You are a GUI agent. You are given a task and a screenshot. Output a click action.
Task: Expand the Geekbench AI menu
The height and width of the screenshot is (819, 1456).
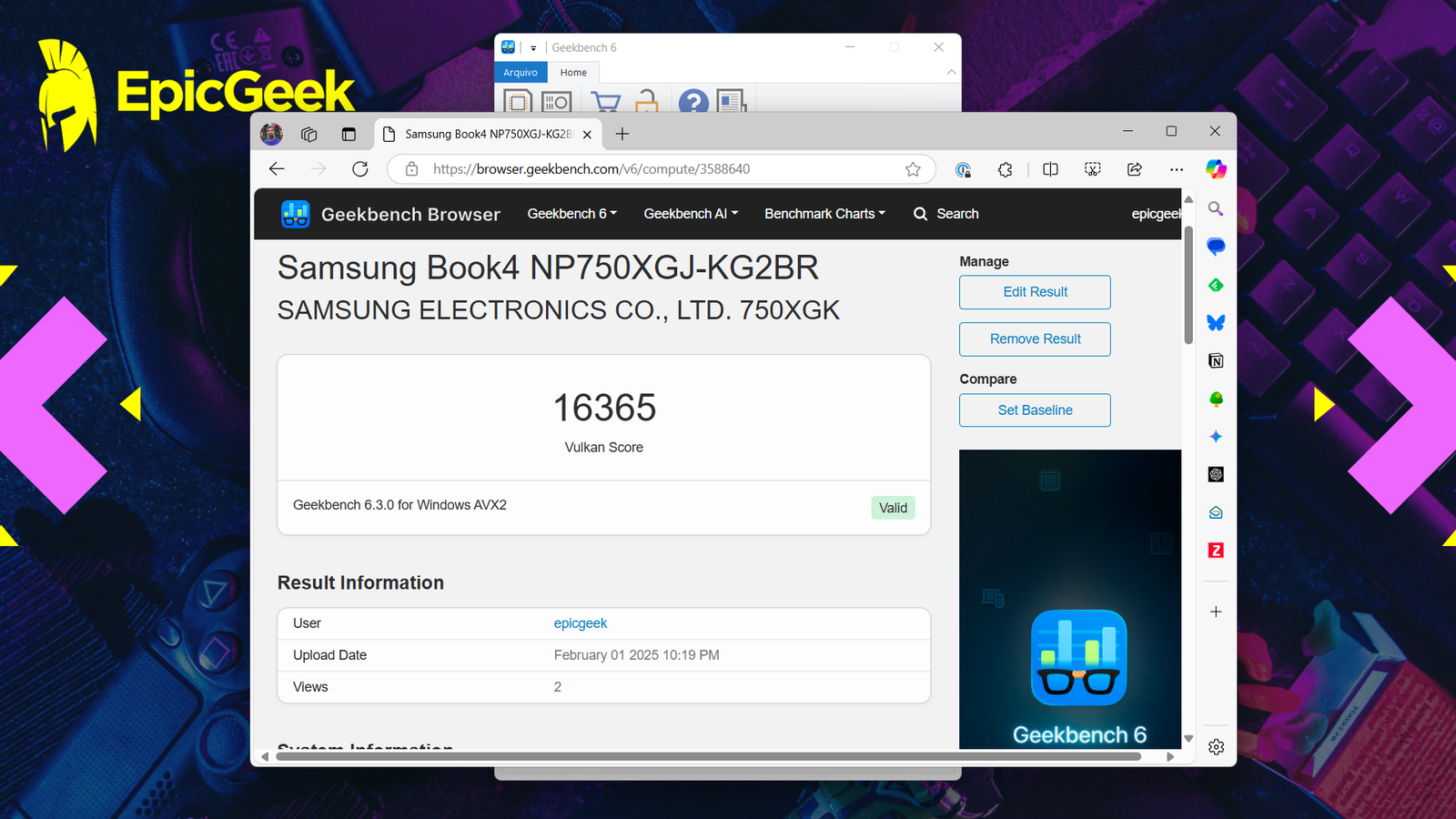click(690, 214)
